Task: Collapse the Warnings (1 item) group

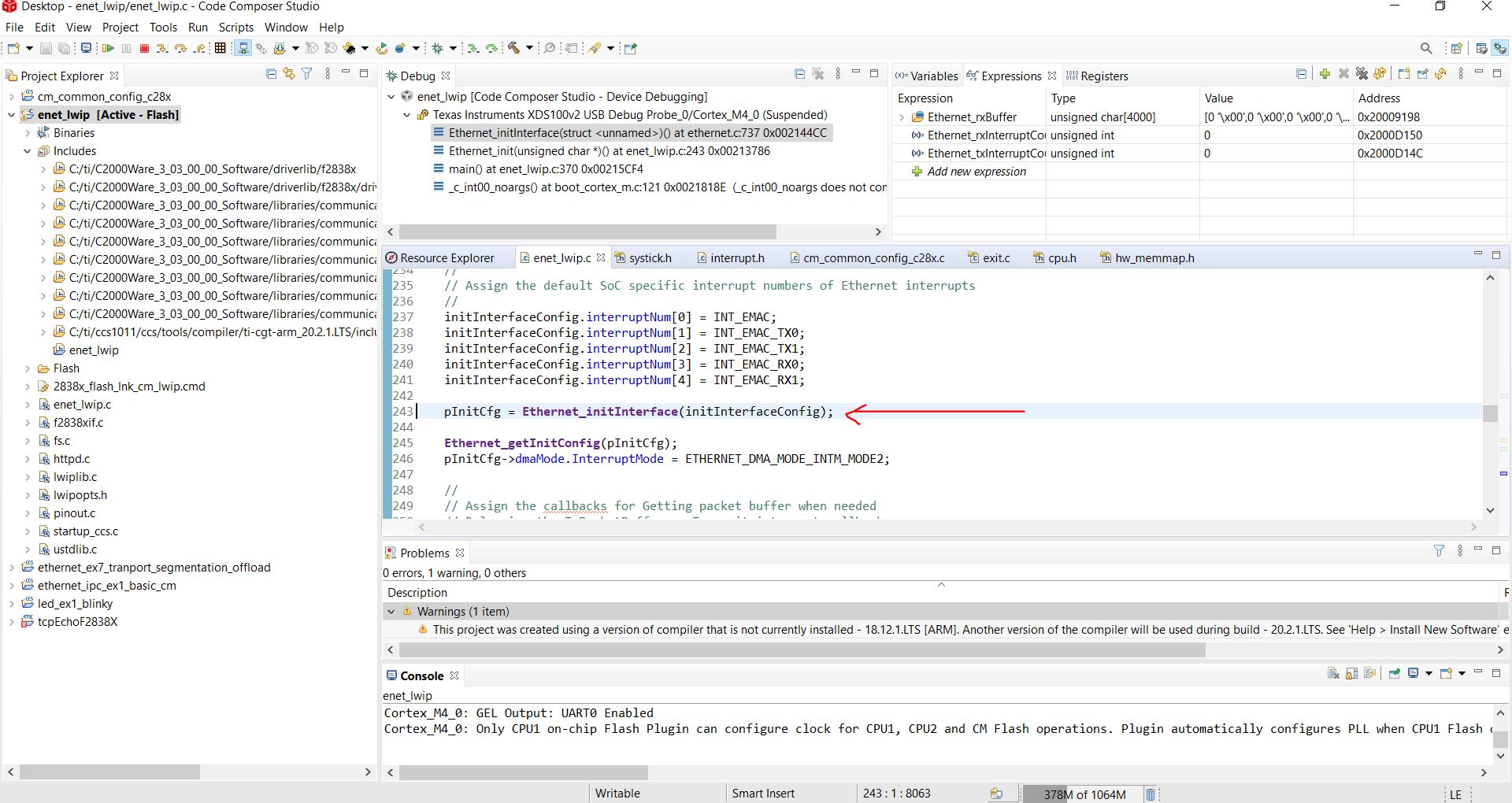Action: (391, 612)
